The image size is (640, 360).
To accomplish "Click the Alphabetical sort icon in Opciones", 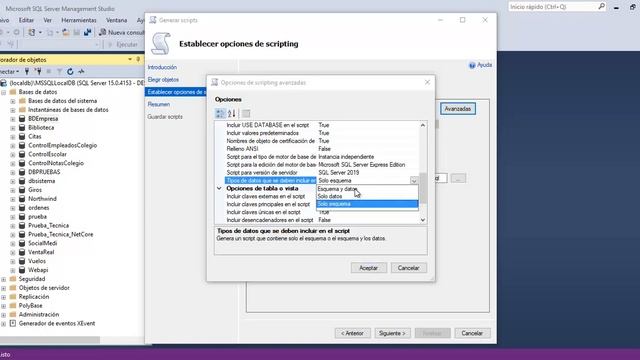I will coord(231,113).
